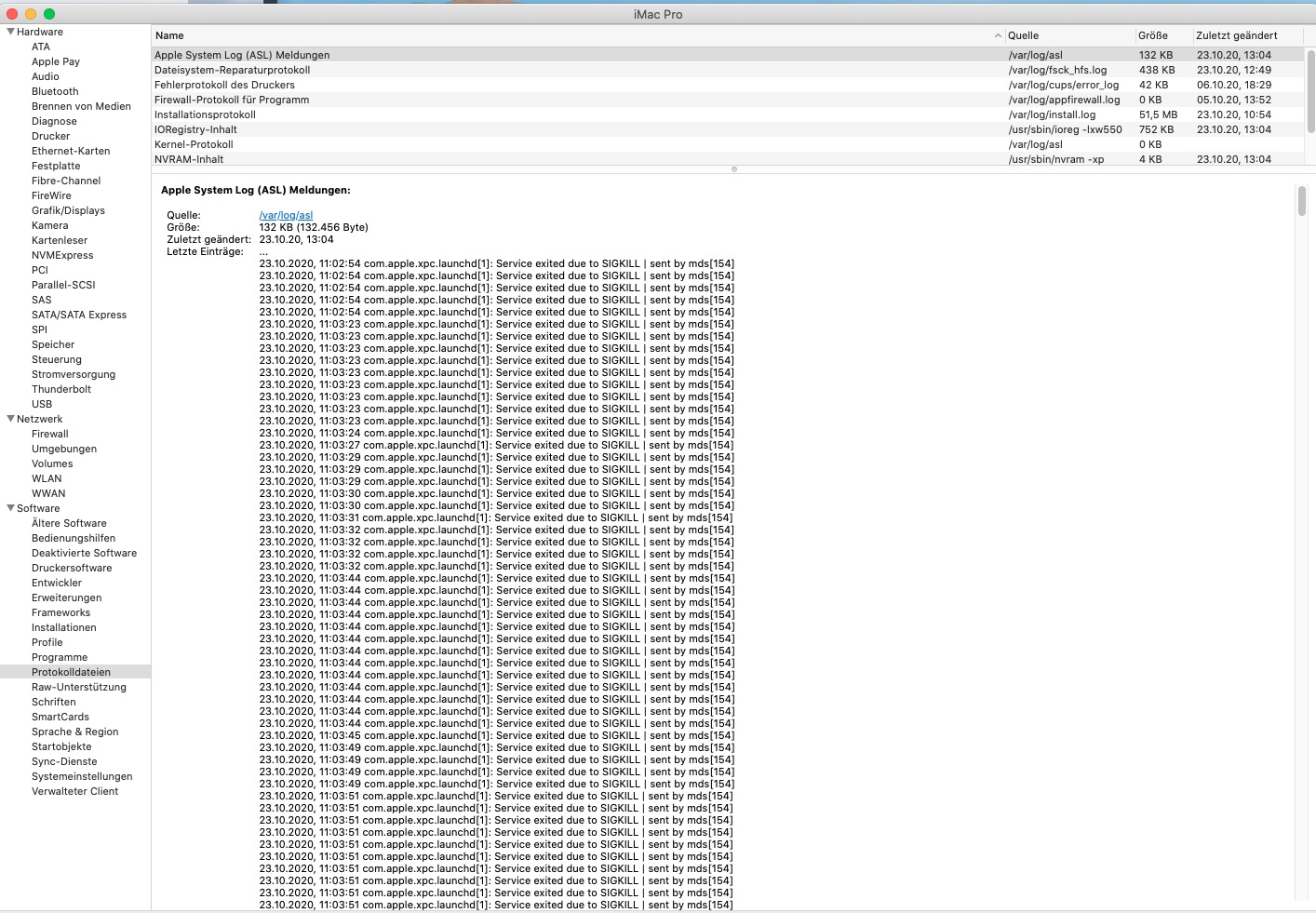This screenshot has height=913, width=1316.
Task: Select Kartenleser in the sidebar
Action: pos(60,240)
